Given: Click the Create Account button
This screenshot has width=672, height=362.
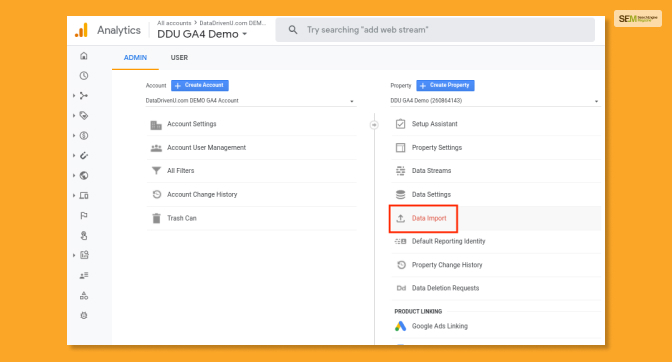Looking at the screenshot, I should 200,85.
